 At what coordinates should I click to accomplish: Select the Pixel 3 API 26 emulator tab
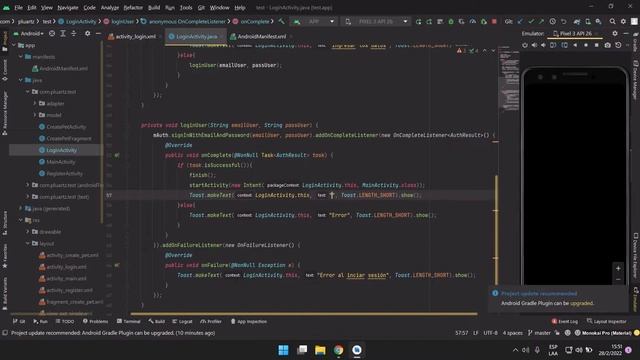[x=575, y=33]
